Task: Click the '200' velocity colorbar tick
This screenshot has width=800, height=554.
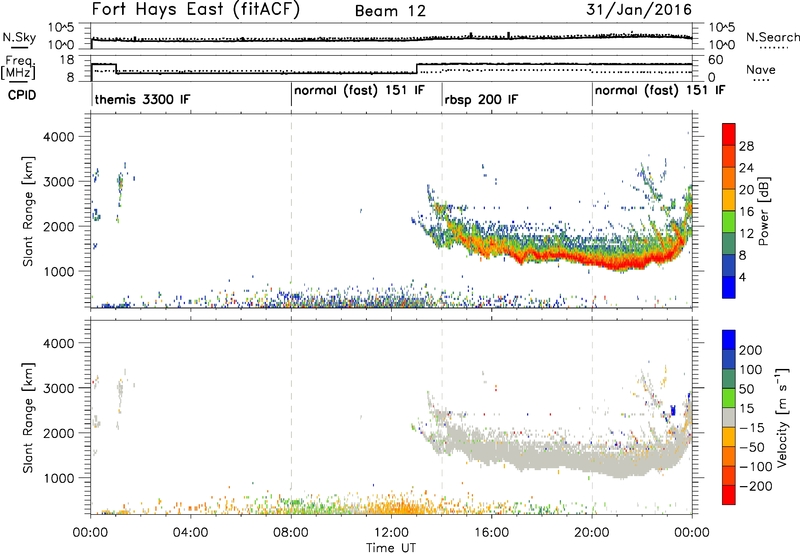Action: click(751, 350)
